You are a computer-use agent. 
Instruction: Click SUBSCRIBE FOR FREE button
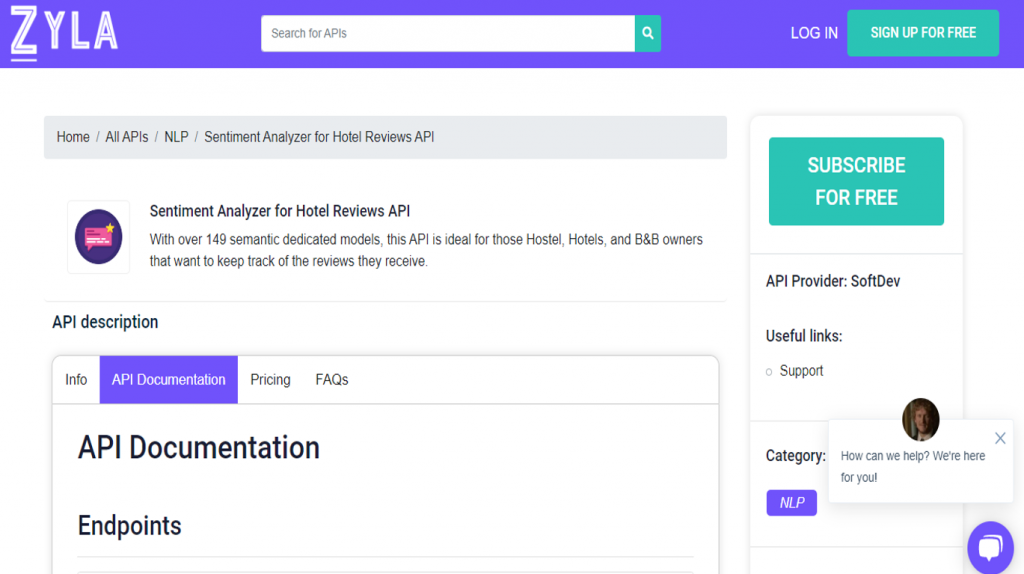856,181
